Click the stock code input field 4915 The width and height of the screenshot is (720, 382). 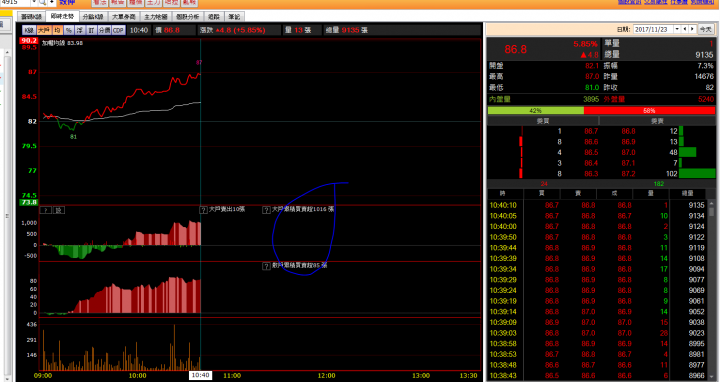pos(15,3)
